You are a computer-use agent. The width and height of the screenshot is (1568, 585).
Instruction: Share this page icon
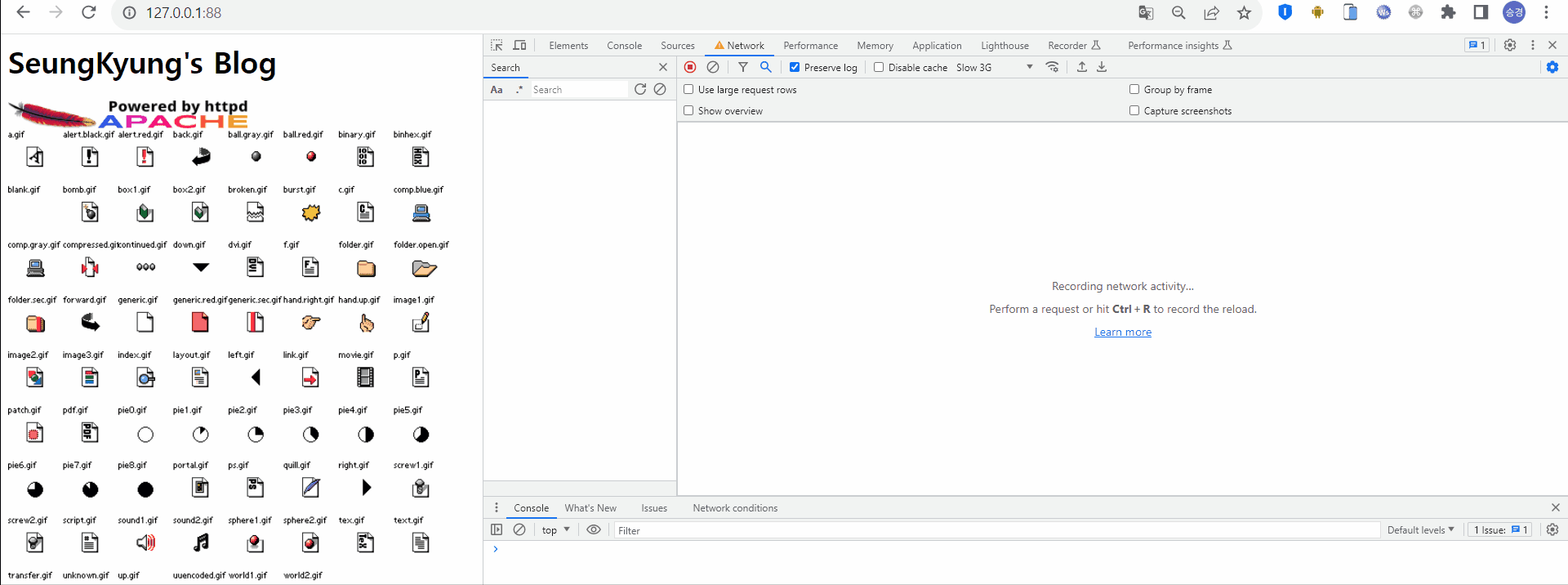pyautogui.click(x=1211, y=12)
